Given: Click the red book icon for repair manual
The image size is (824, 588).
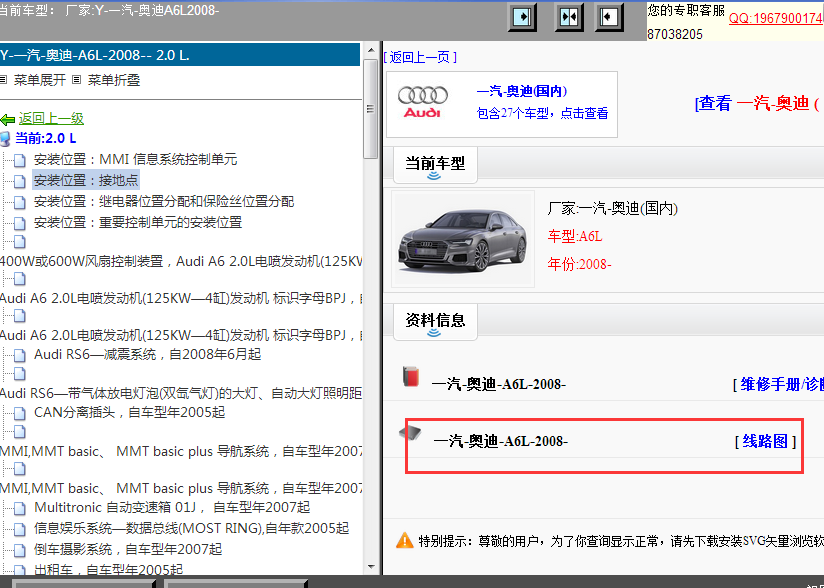Looking at the screenshot, I should (x=411, y=376).
